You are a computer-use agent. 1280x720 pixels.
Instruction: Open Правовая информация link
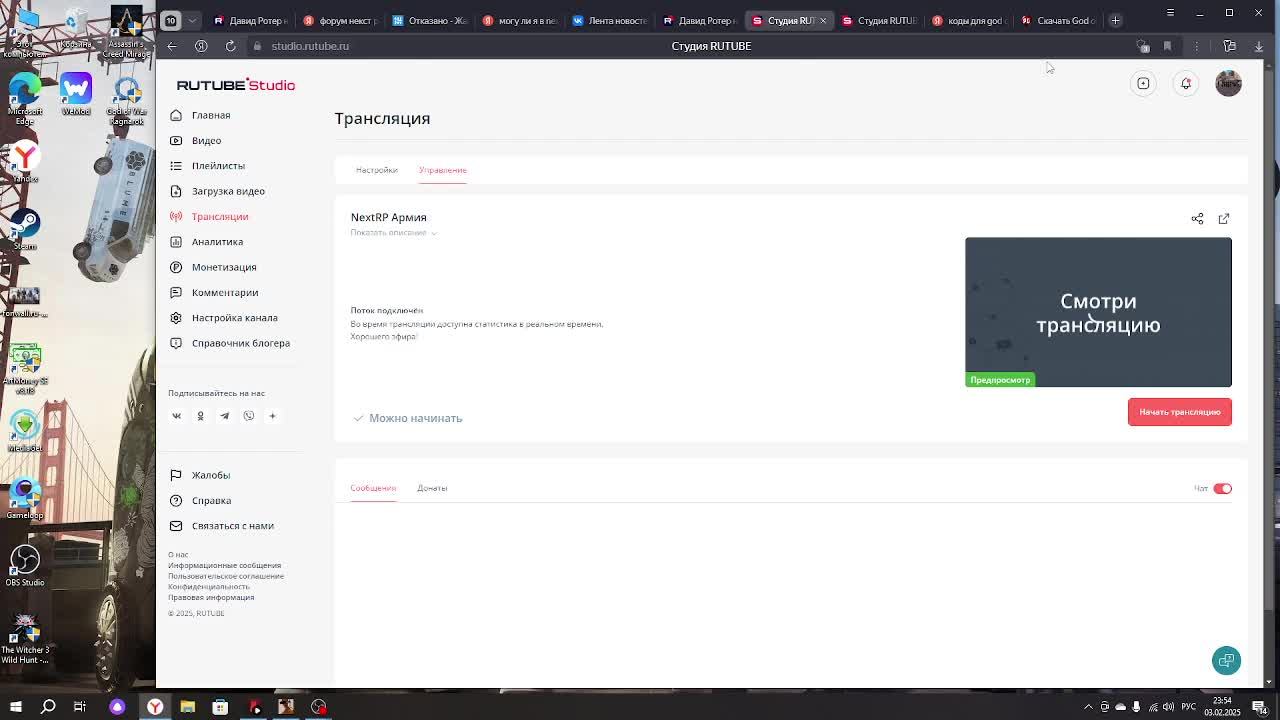[211, 597]
